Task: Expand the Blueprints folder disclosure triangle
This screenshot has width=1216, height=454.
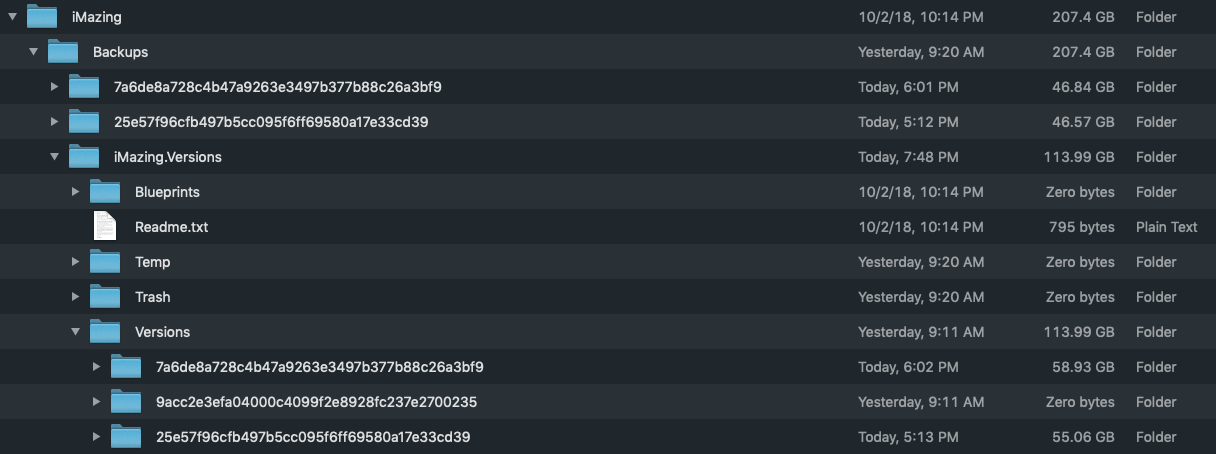Action: point(76,192)
